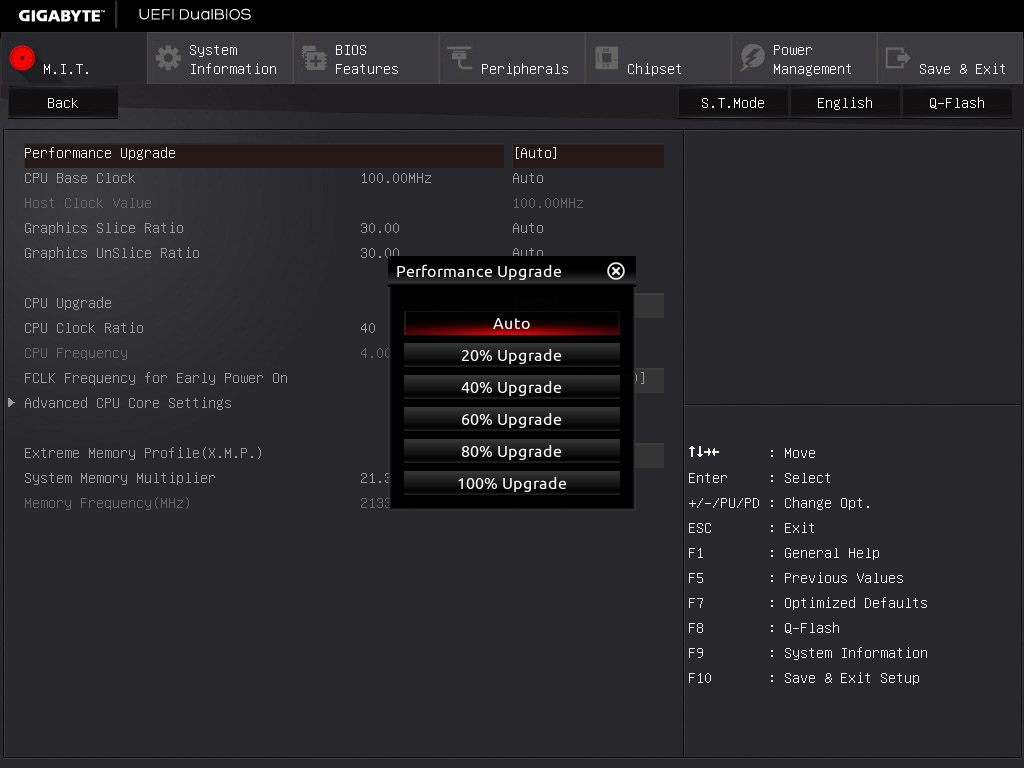This screenshot has height=768, width=1024.
Task: Select the CPU Upgrade setting
Action: click(68, 303)
